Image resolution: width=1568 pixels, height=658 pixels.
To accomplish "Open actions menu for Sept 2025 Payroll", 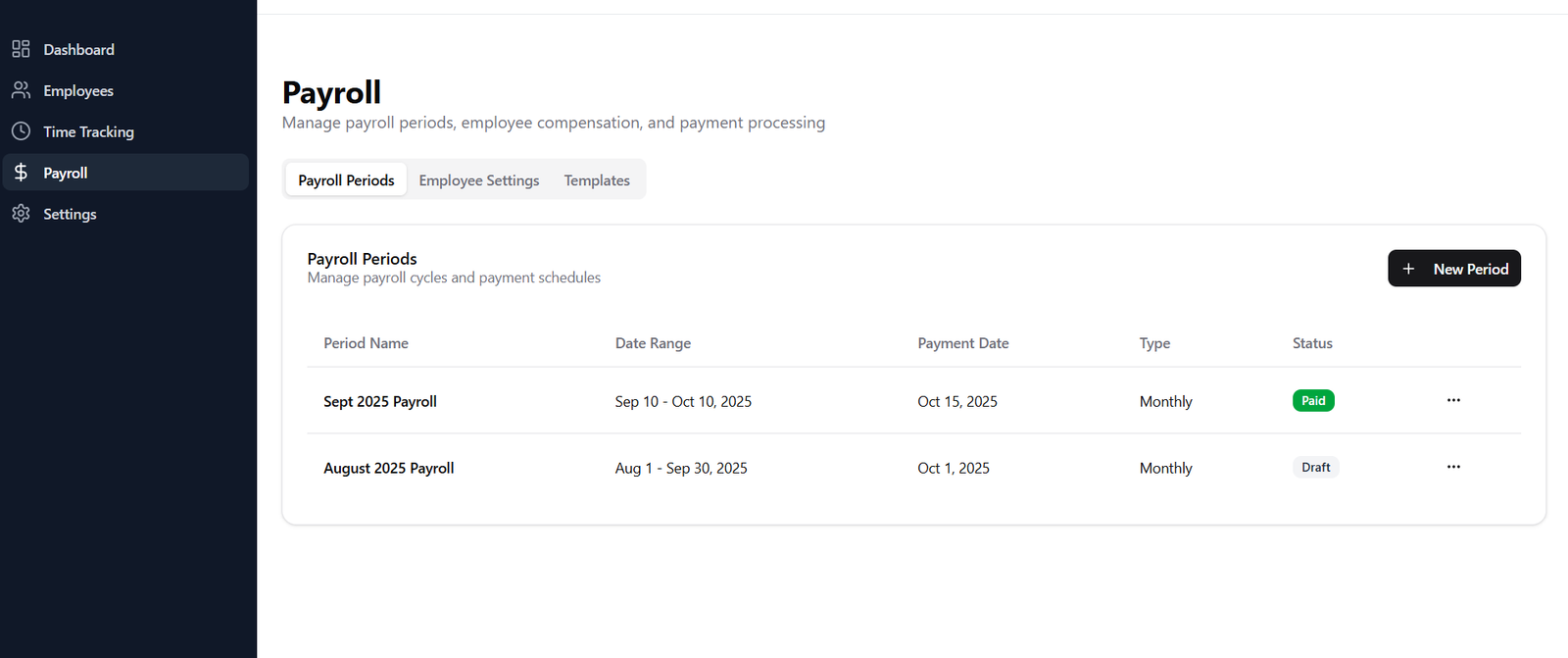I will click(x=1453, y=400).
